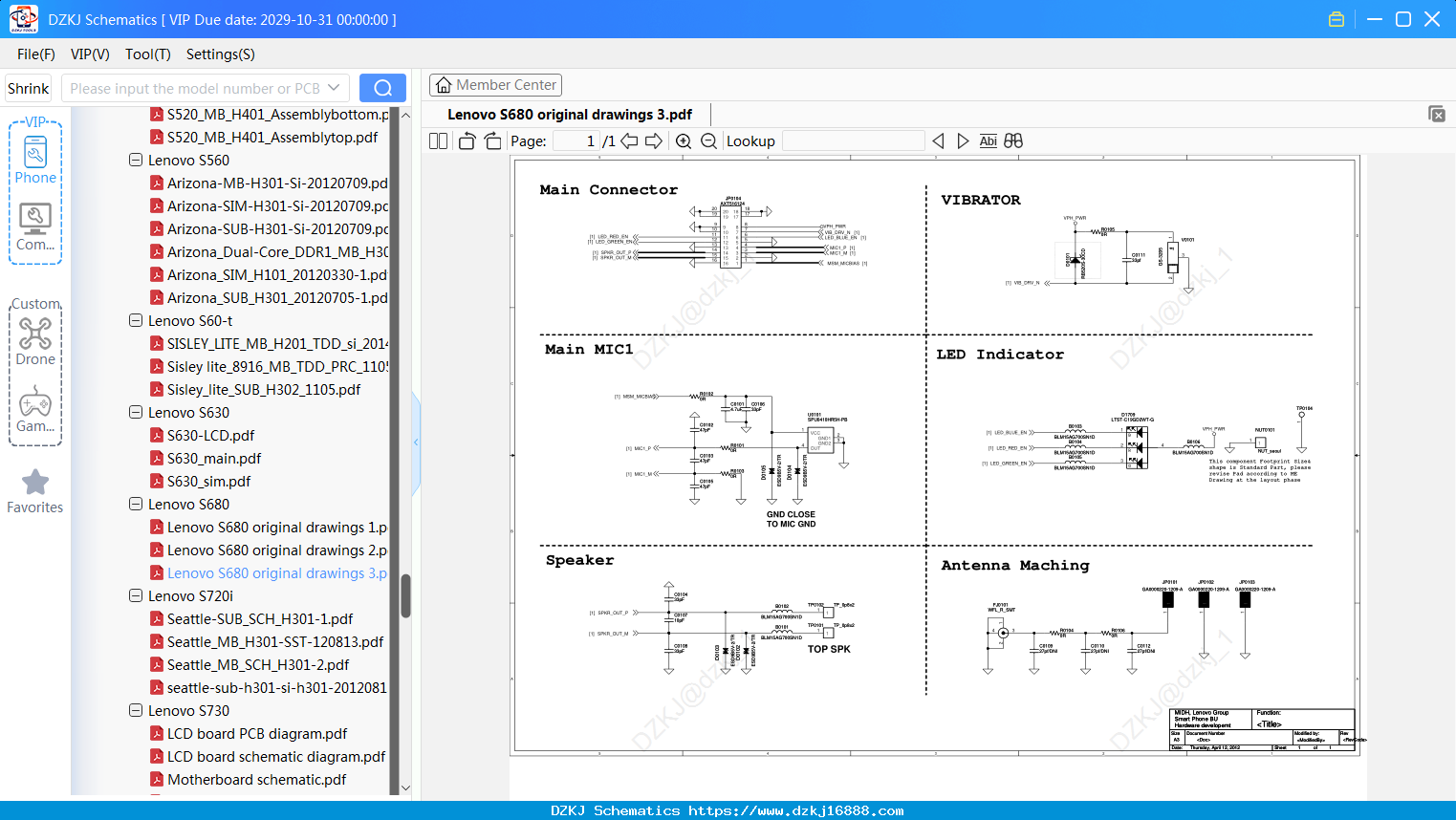The height and width of the screenshot is (820, 1456).
Task: Open the VIP Phone category
Action: point(35,160)
